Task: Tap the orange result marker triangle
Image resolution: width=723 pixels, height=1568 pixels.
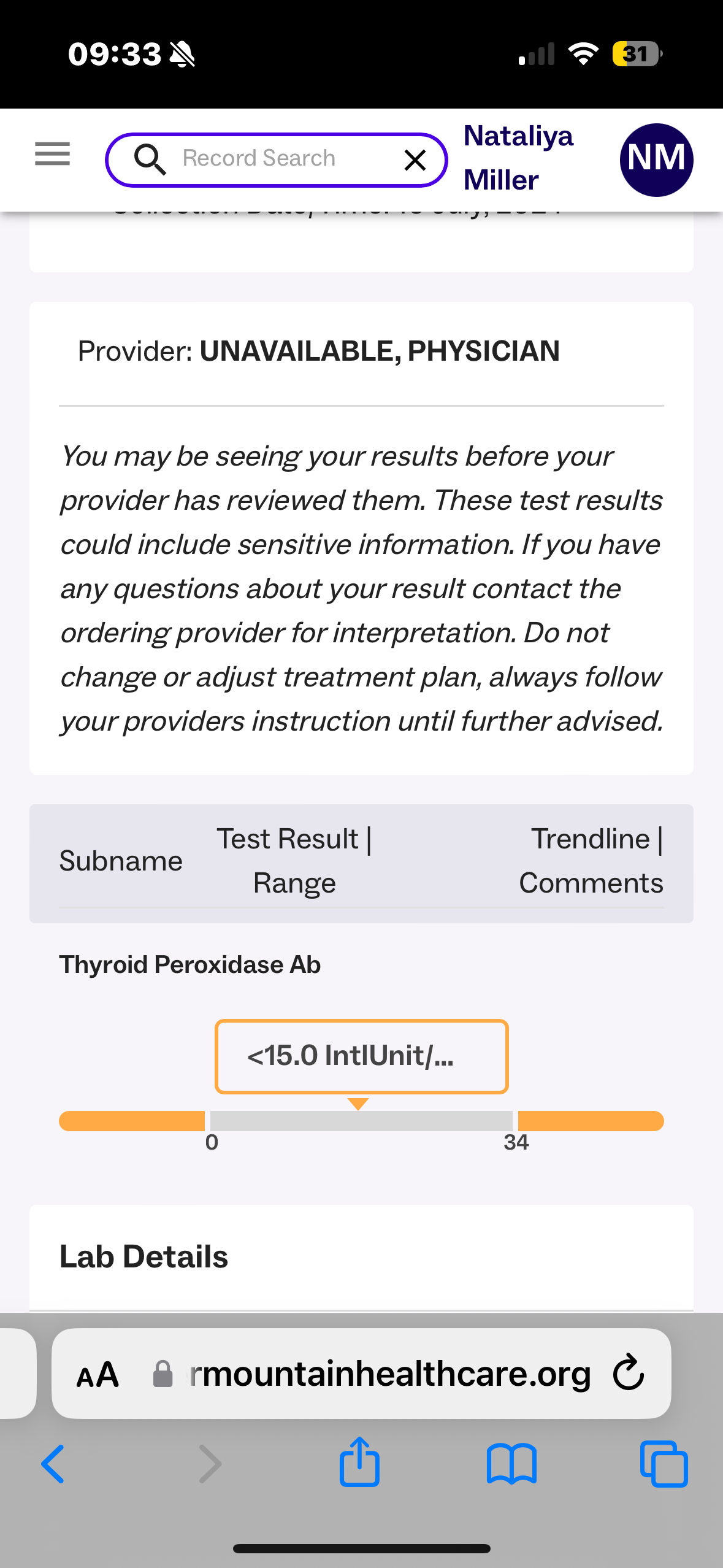Action: (x=358, y=1104)
